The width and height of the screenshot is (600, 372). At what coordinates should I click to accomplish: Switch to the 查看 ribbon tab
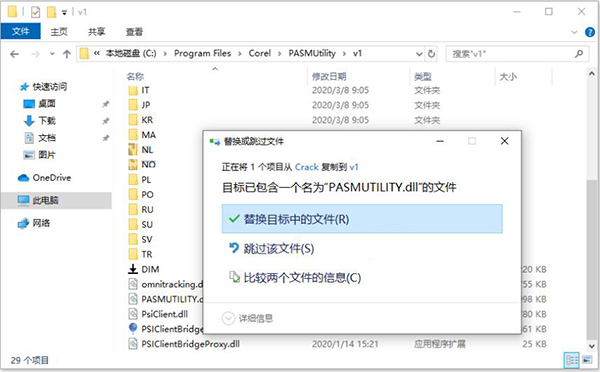click(134, 32)
